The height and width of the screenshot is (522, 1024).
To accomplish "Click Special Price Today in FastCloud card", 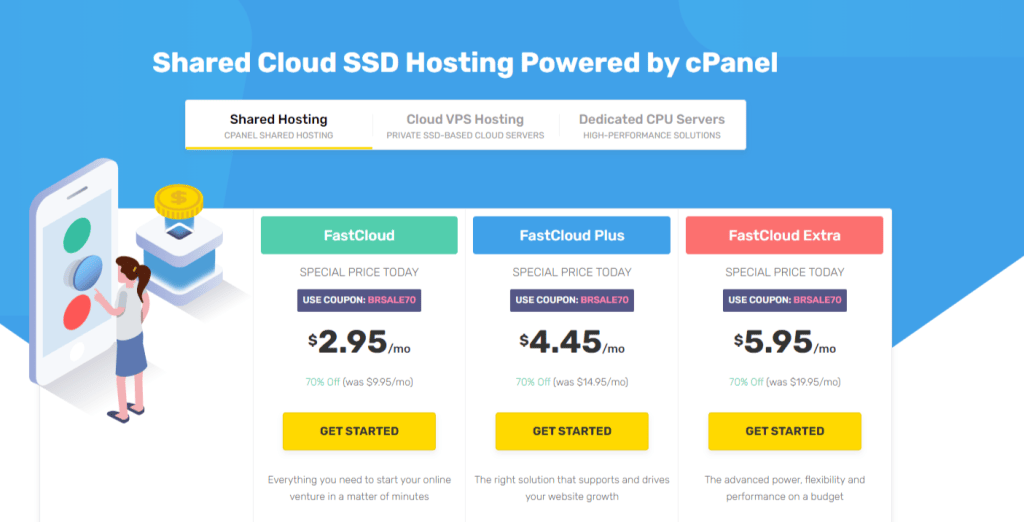I will tap(359, 272).
